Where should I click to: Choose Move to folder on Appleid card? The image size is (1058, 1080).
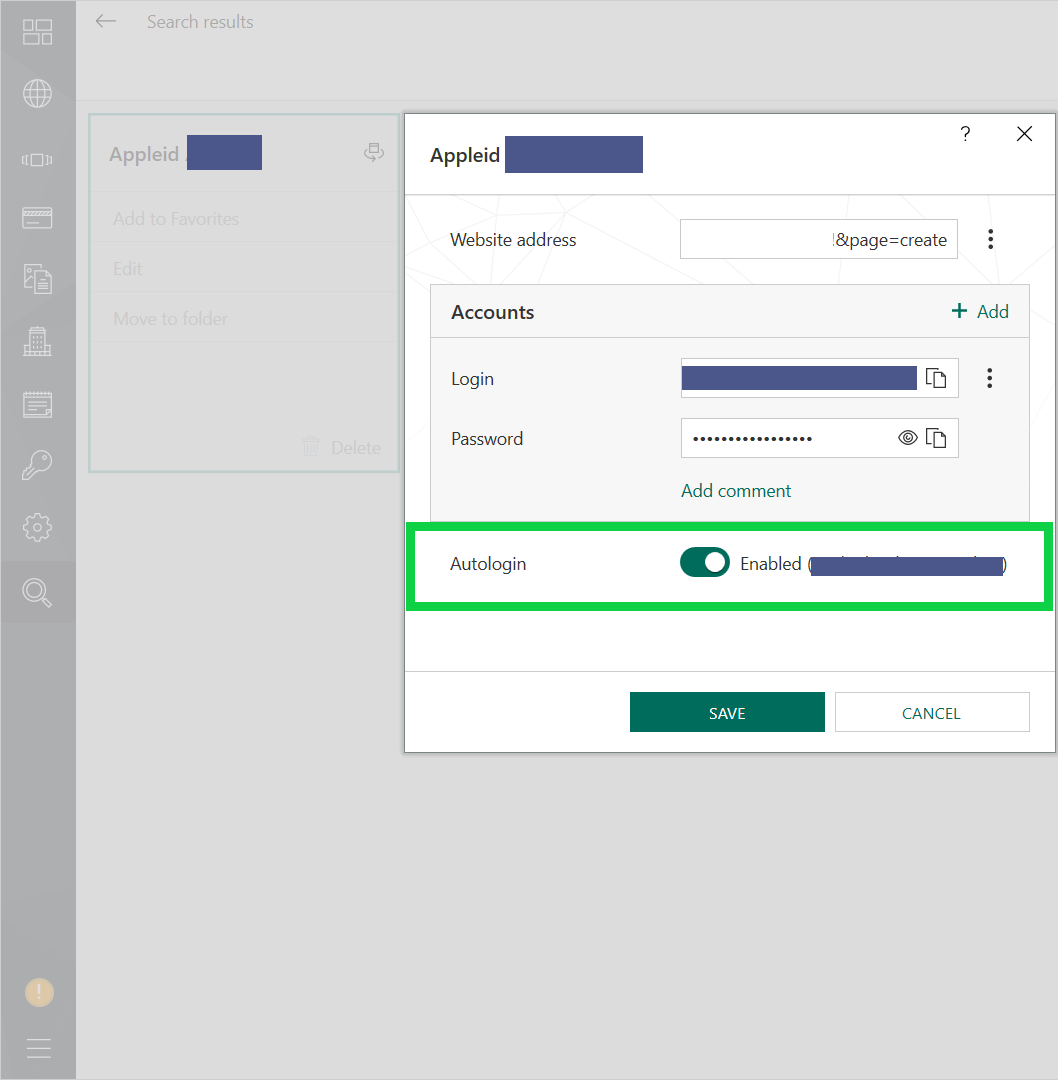[x=170, y=319]
